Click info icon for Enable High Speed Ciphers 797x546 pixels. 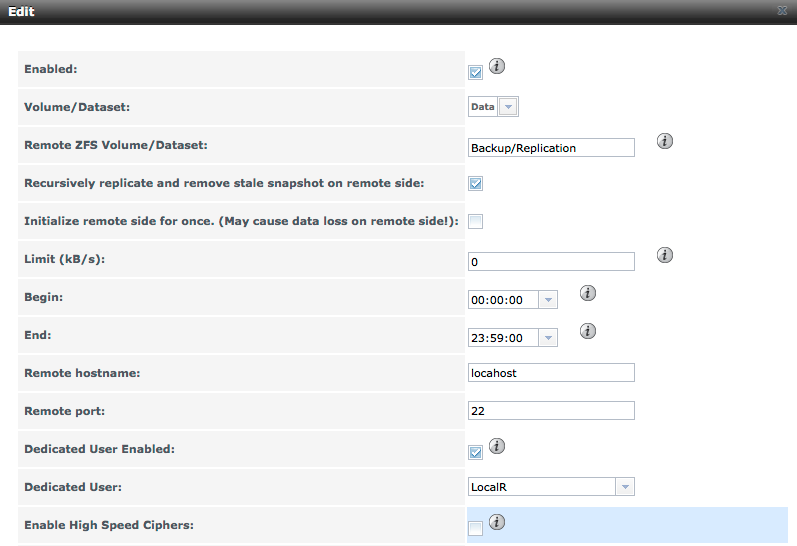pyautogui.click(x=497, y=522)
